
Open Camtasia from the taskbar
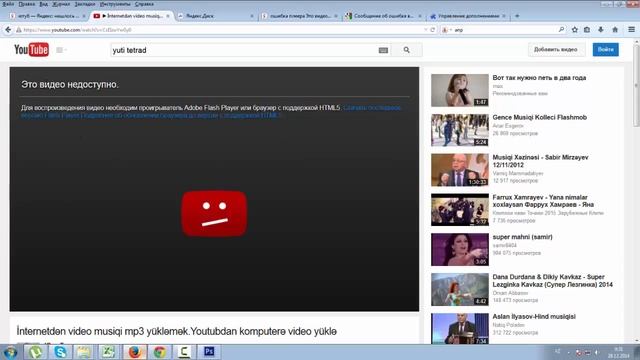184,352
